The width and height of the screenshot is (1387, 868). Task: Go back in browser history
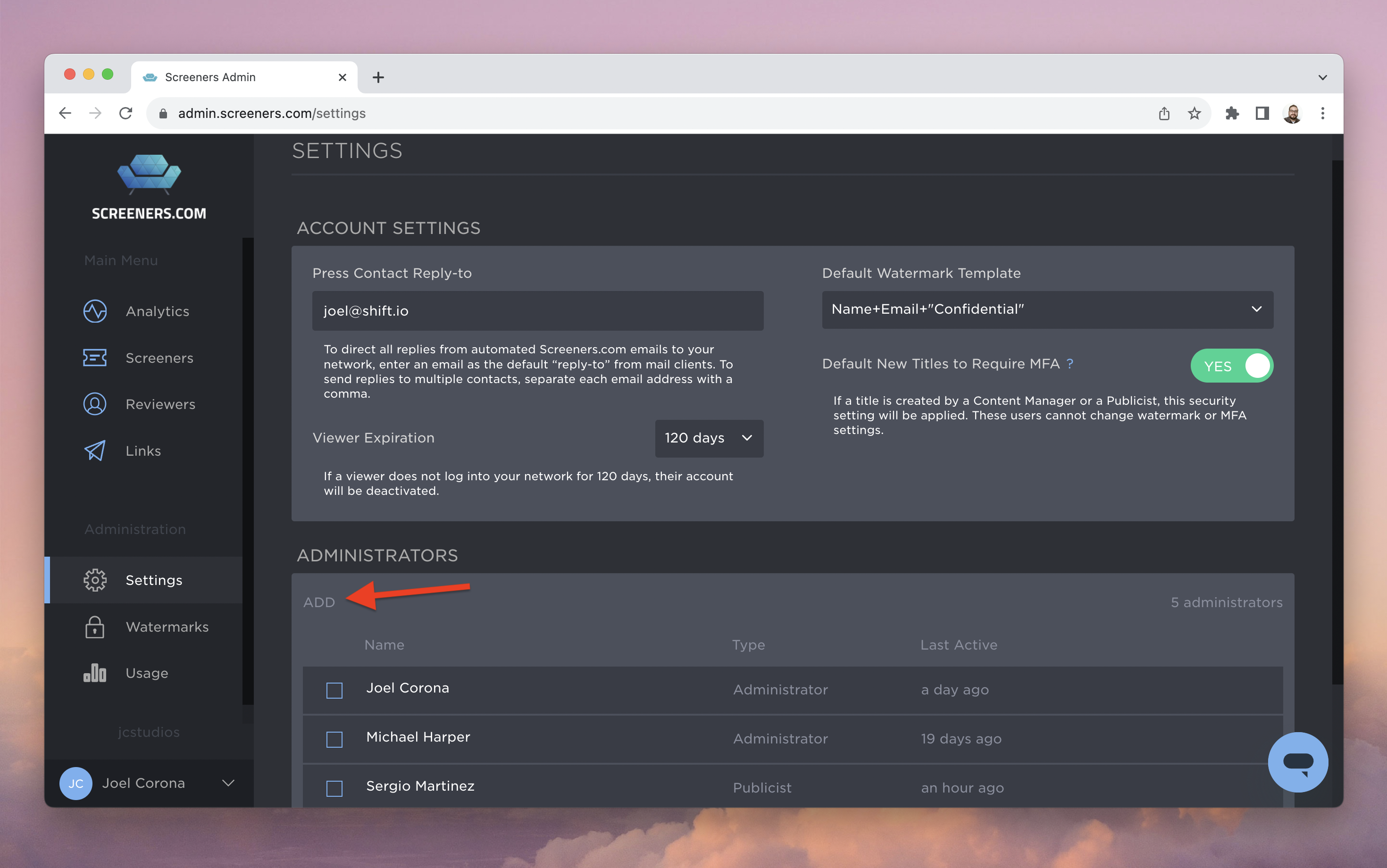(x=66, y=113)
